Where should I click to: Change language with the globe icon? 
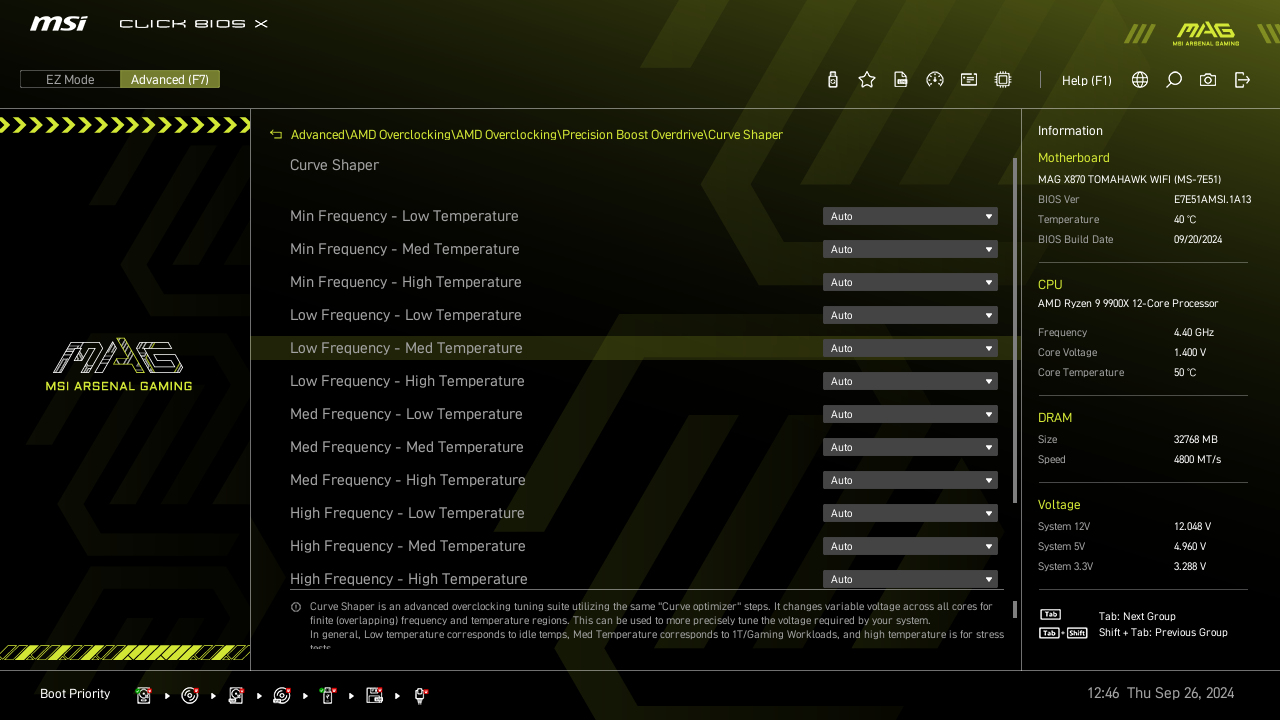click(x=1140, y=80)
